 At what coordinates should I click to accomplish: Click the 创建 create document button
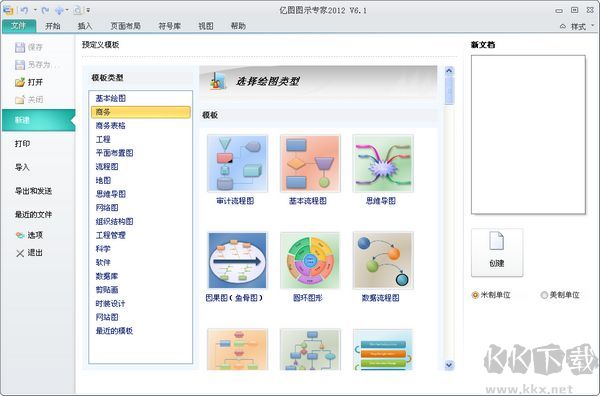(x=497, y=253)
